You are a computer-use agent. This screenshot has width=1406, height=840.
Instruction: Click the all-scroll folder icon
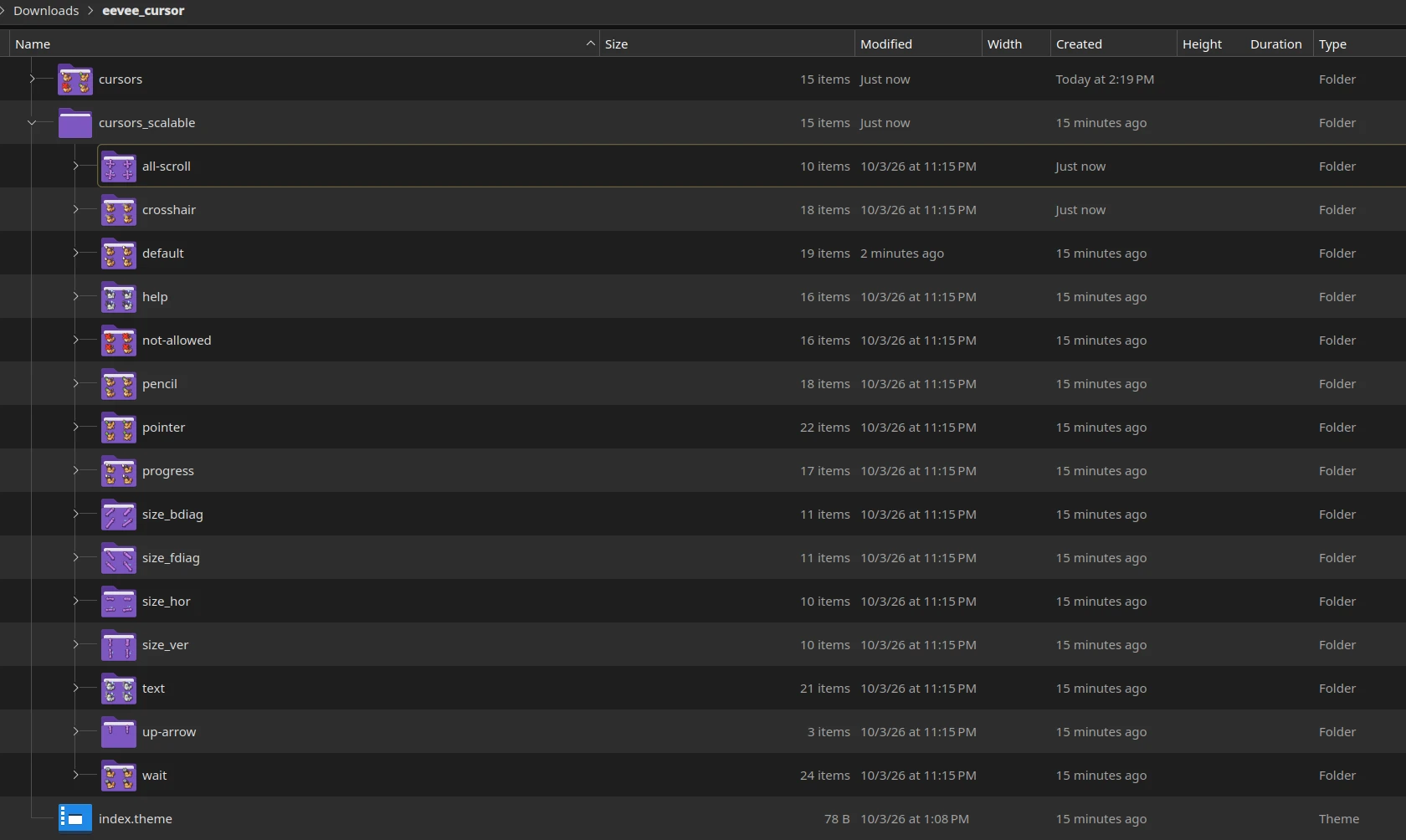[x=119, y=166]
